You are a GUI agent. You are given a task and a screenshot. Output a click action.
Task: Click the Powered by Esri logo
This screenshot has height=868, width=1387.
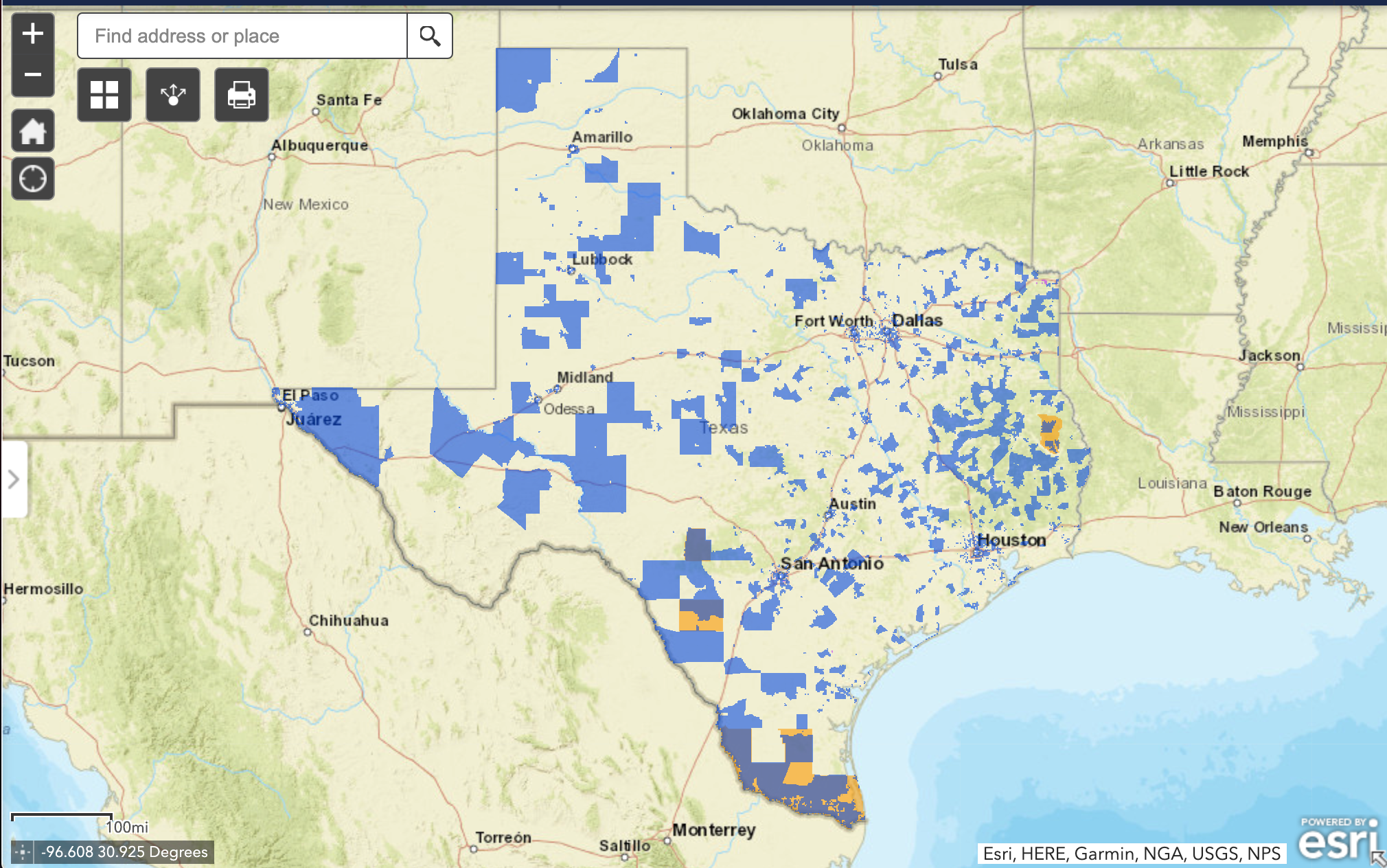click(x=1338, y=838)
